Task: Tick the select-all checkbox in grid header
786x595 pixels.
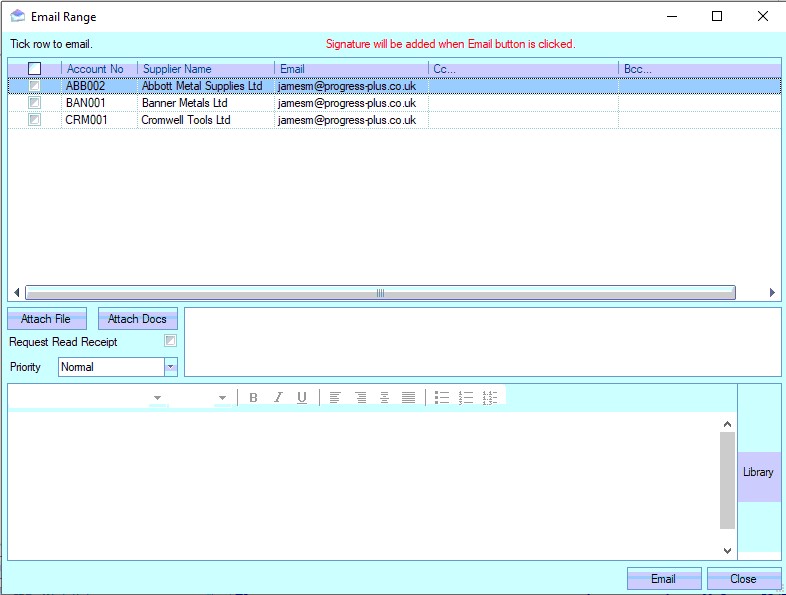Action: coord(35,69)
